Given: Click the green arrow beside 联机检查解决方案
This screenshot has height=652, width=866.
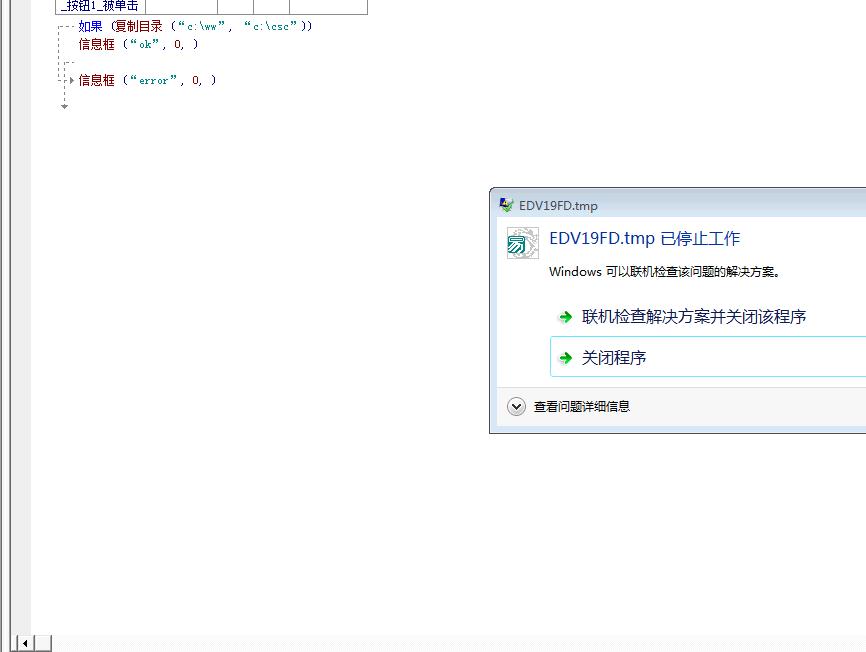Looking at the screenshot, I should click(566, 317).
